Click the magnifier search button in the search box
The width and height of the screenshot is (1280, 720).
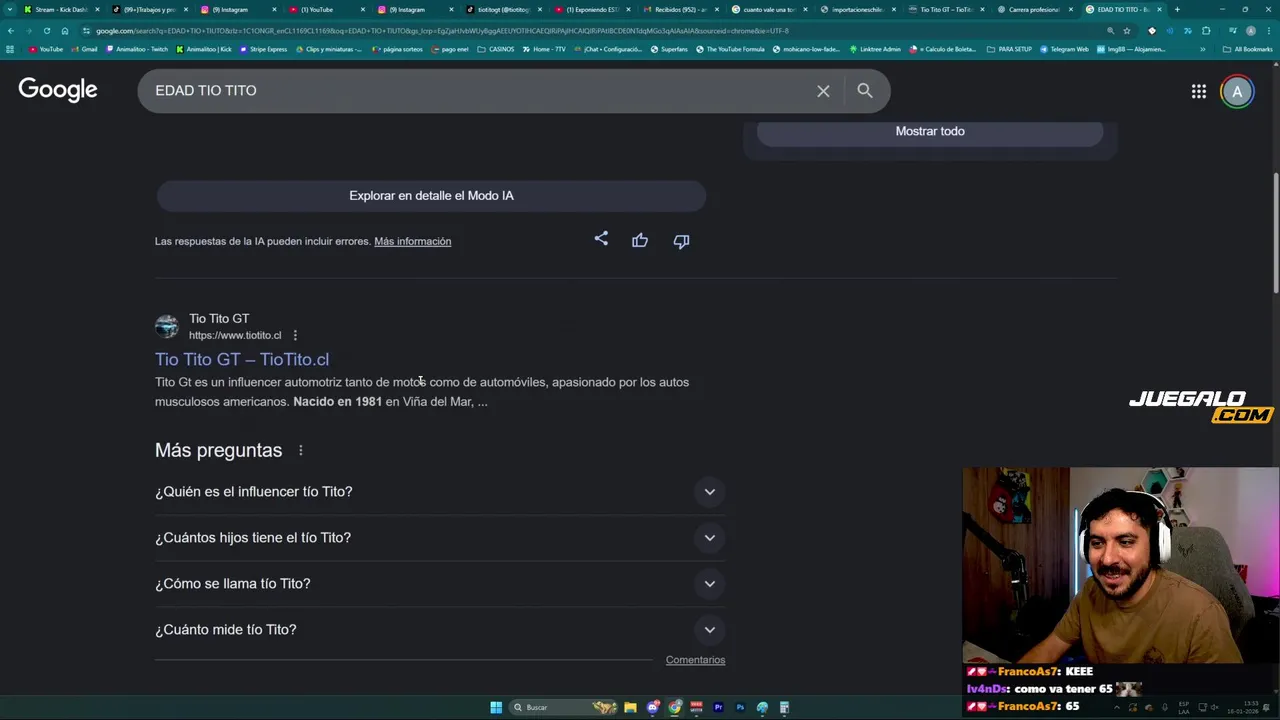pyautogui.click(x=865, y=91)
